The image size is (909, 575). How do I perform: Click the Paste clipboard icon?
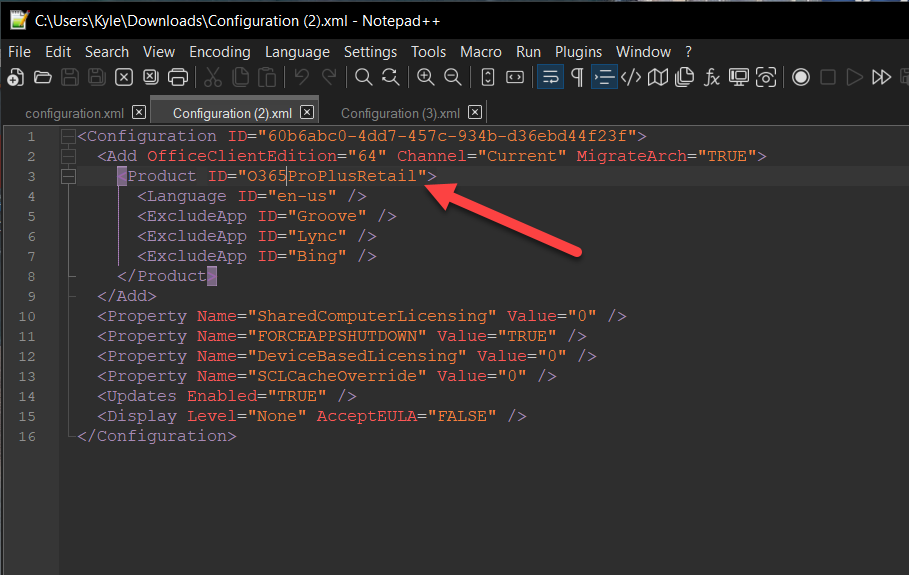coord(267,77)
